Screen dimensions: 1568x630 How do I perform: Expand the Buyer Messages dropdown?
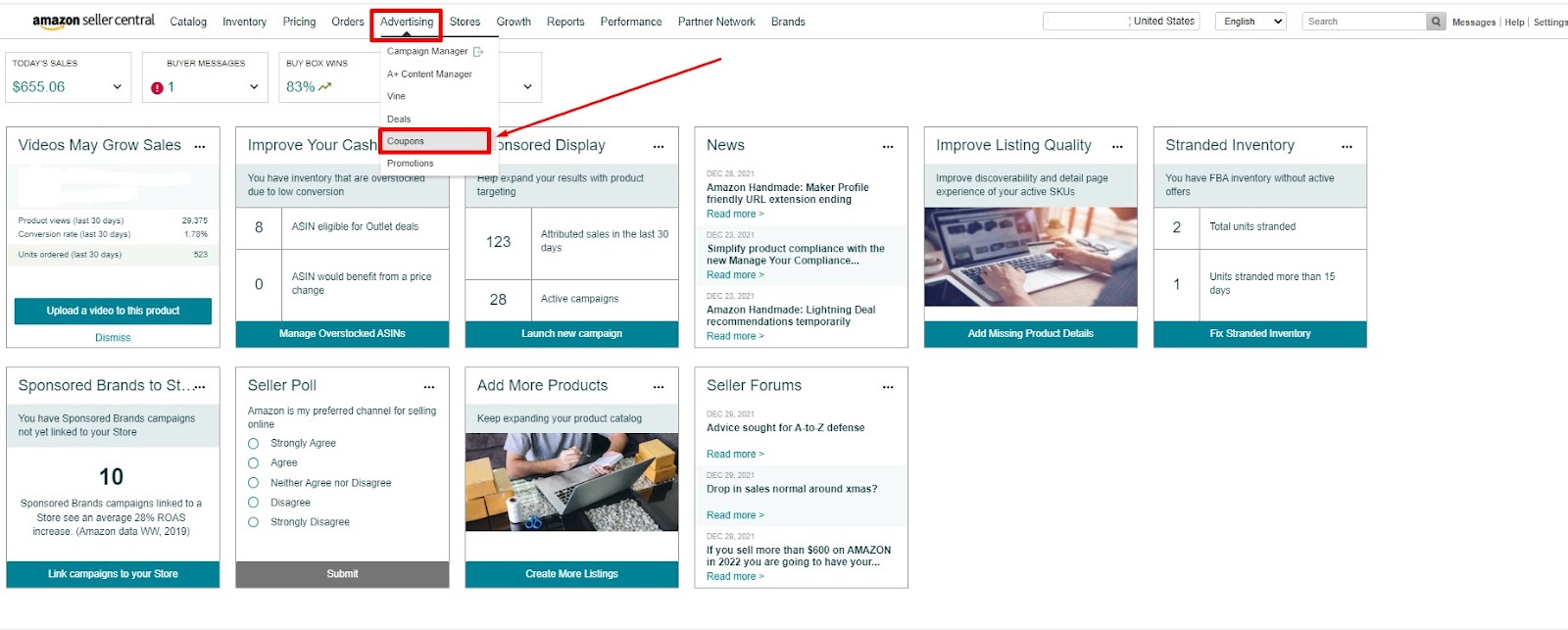[254, 86]
